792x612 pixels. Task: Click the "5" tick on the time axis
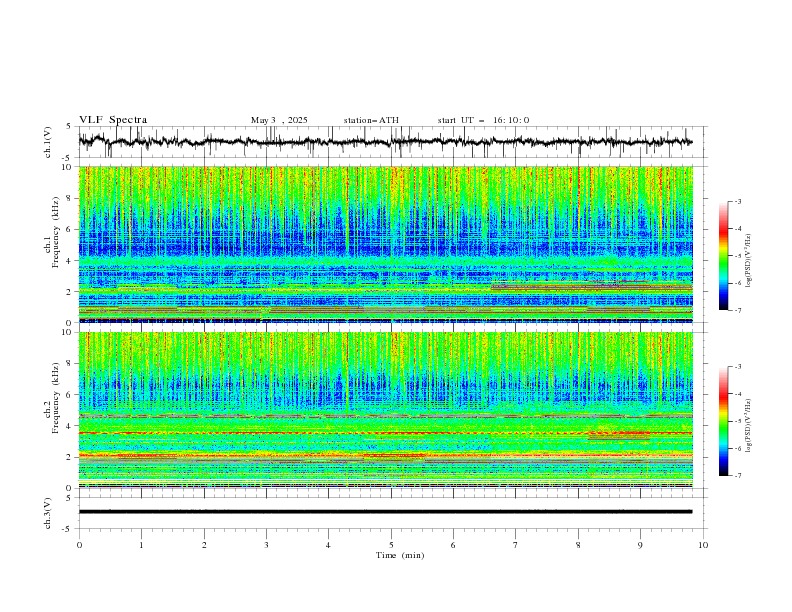point(391,545)
